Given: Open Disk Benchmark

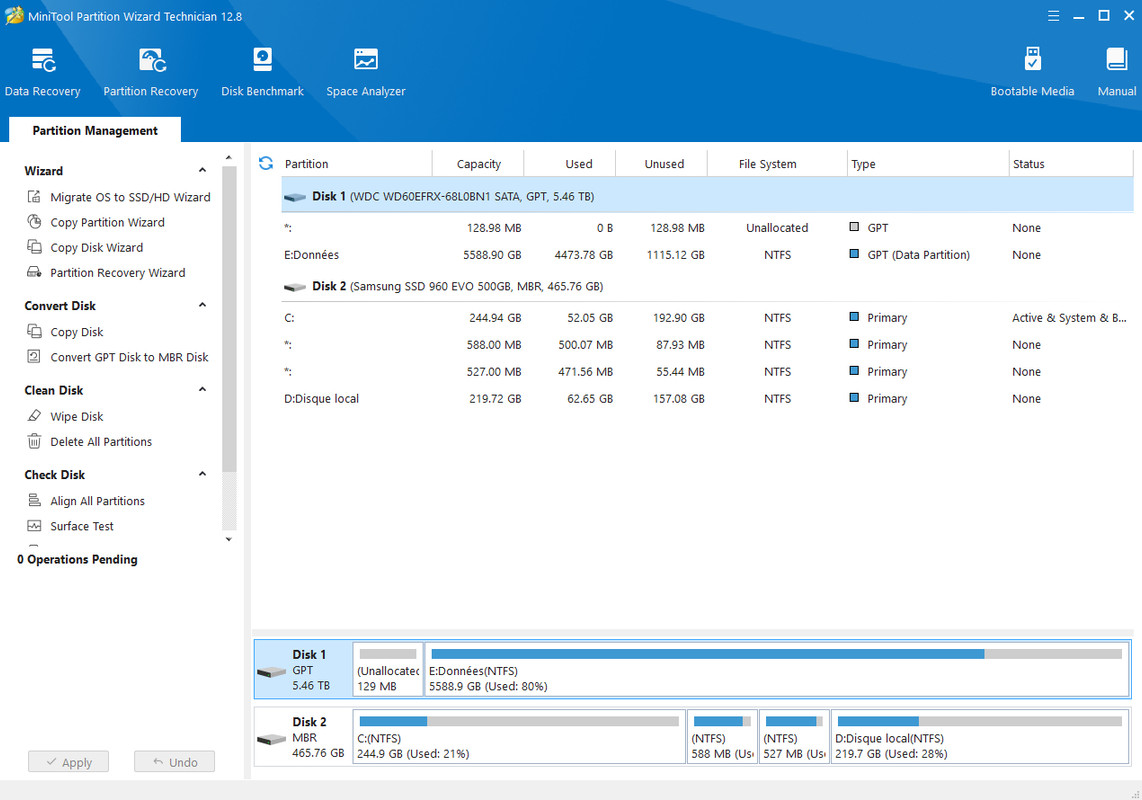Looking at the screenshot, I should tap(262, 72).
